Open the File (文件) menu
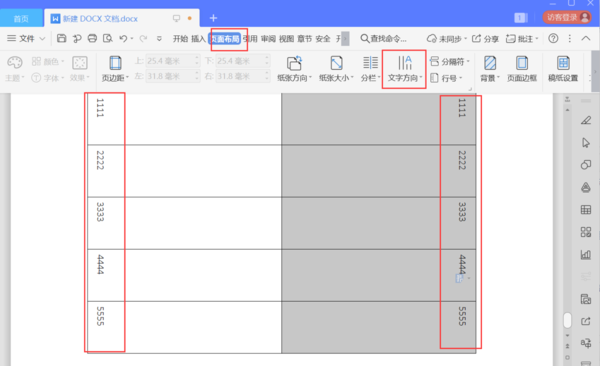Screen dimensions: 600x366 [26, 38]
